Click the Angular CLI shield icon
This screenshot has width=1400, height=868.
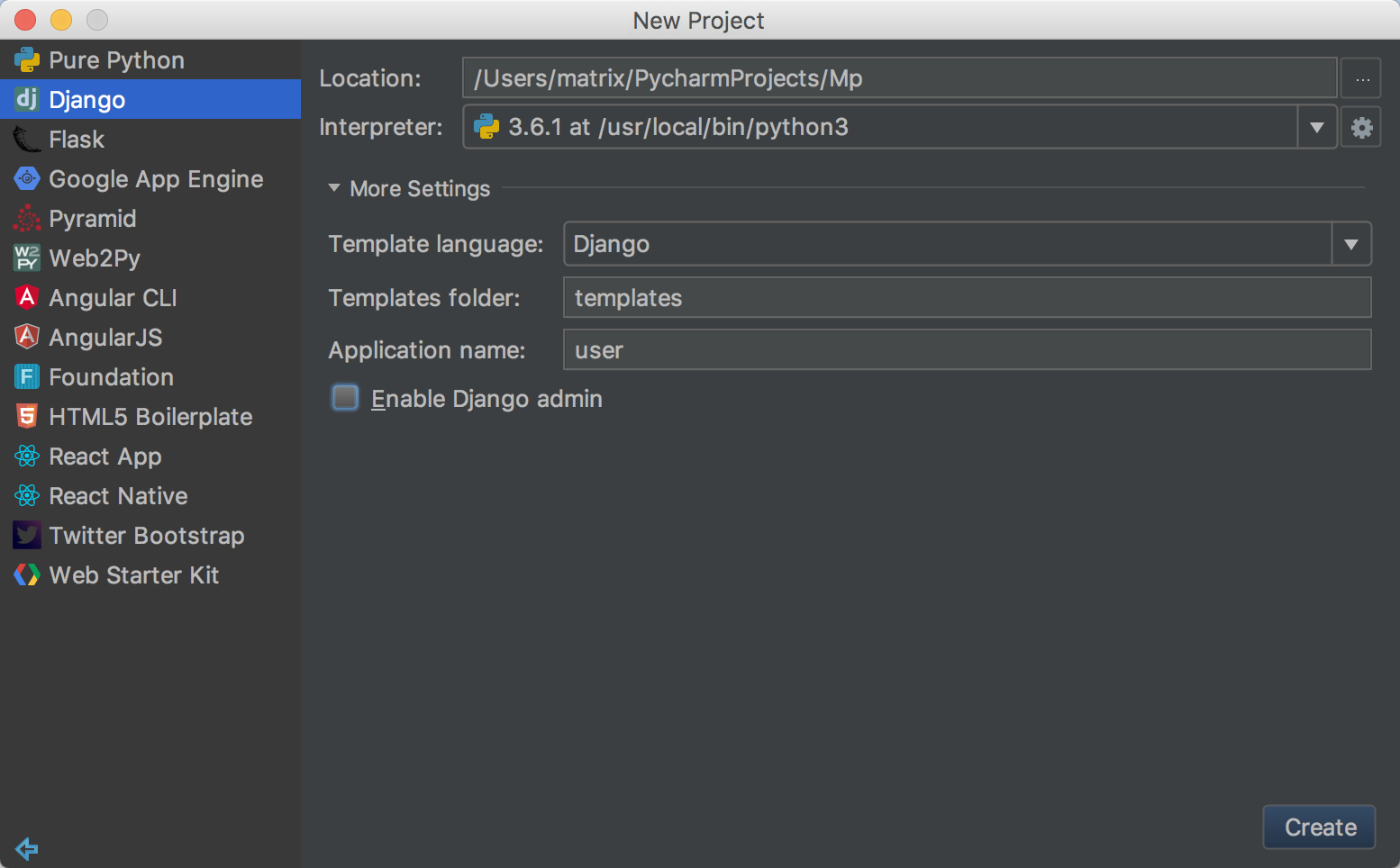tap(27, 297)
